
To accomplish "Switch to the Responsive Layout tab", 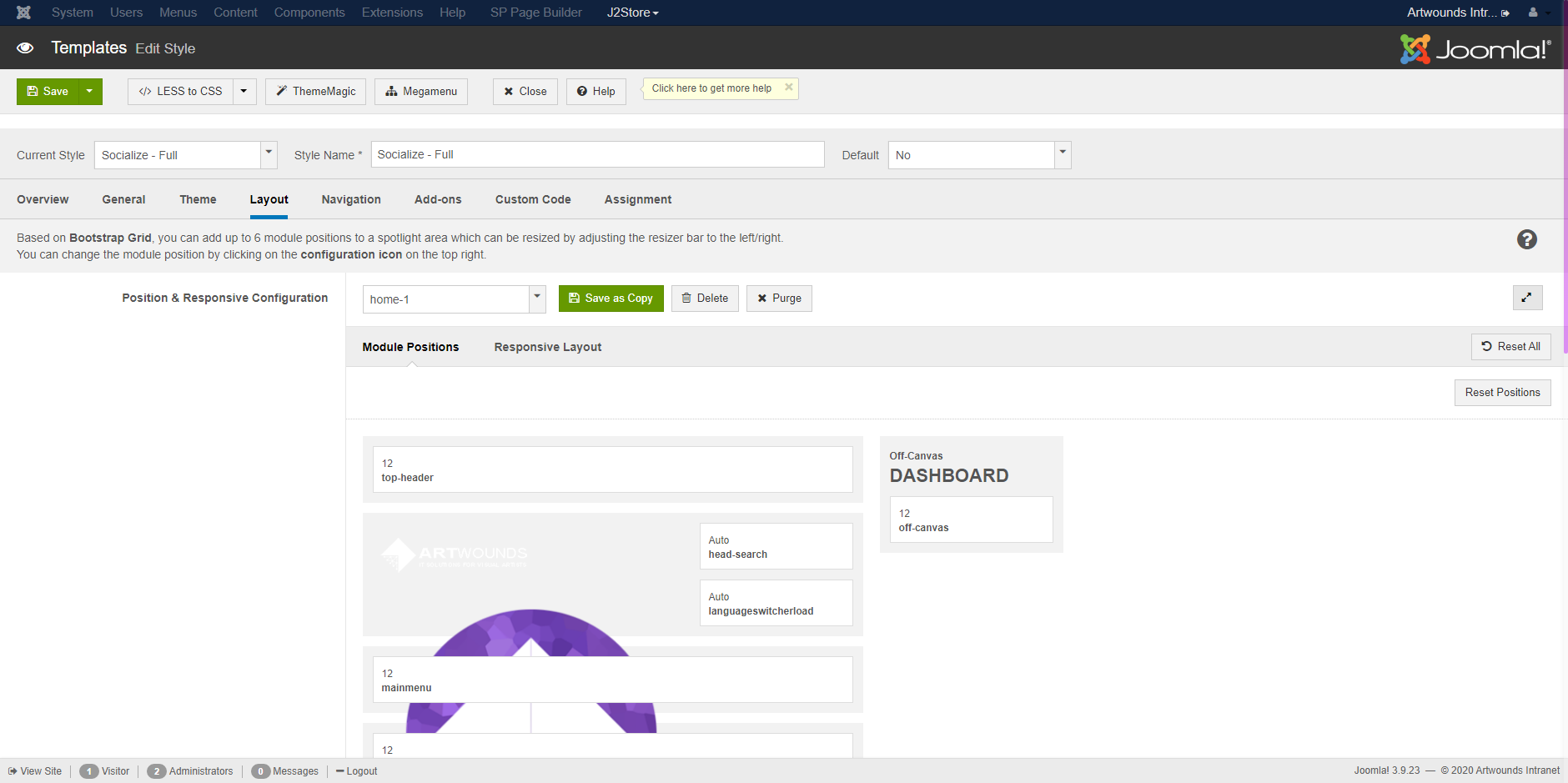I will 547,348.
